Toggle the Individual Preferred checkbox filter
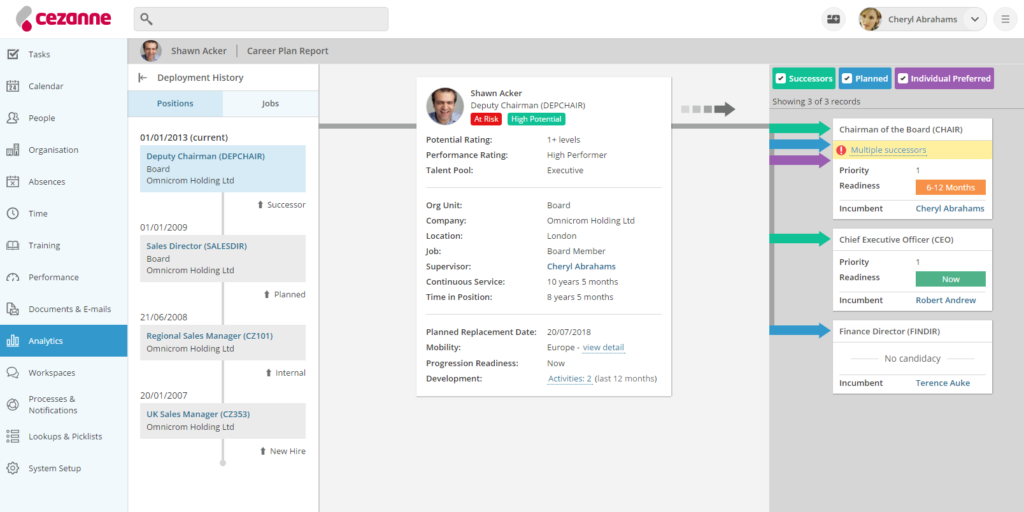 (903, 78)
